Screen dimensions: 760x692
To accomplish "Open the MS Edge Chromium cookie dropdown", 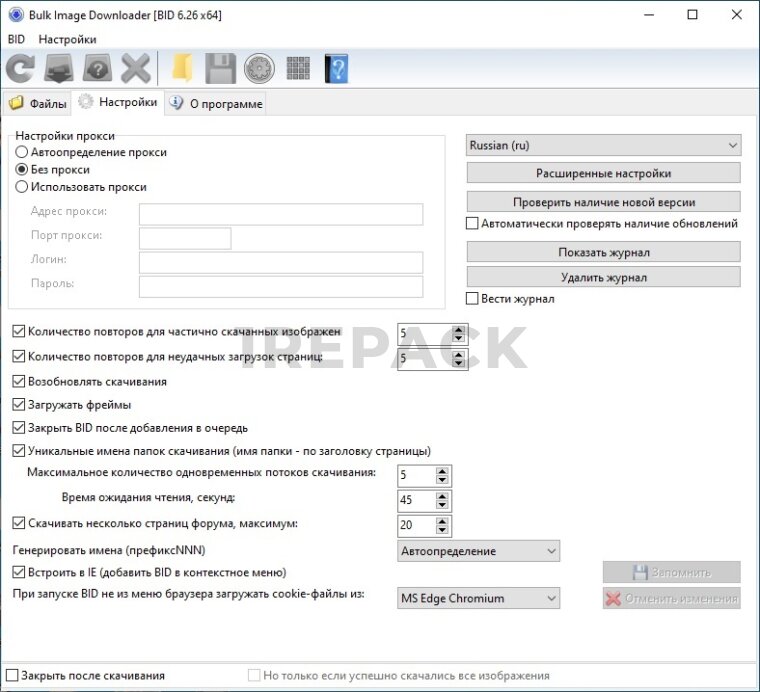I will 478,598.
